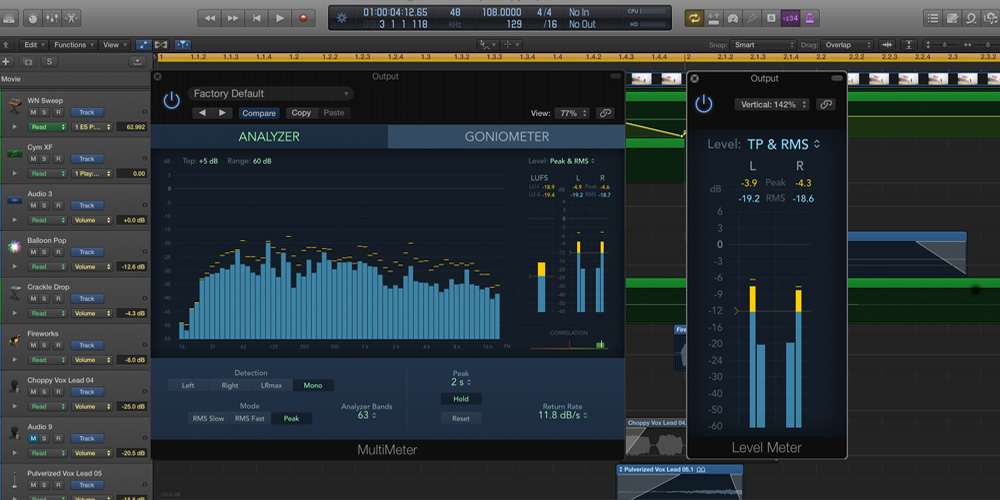Open the View 77% size dropdown

571,113
